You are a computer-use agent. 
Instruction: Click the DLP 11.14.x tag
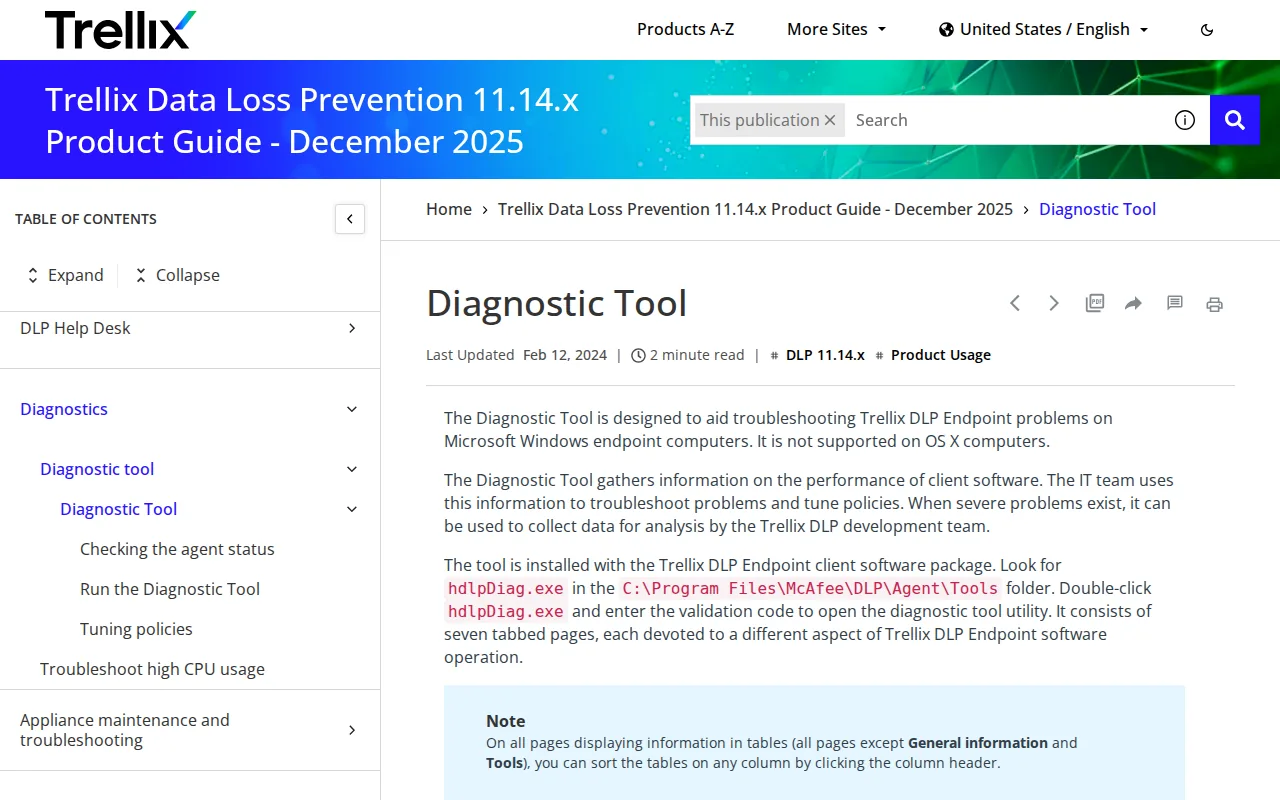click(x=825, y=355)
